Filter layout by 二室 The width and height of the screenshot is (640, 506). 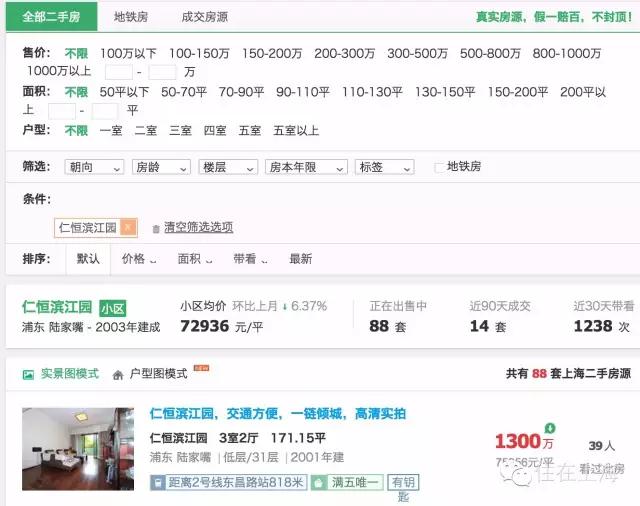(146, 131)
